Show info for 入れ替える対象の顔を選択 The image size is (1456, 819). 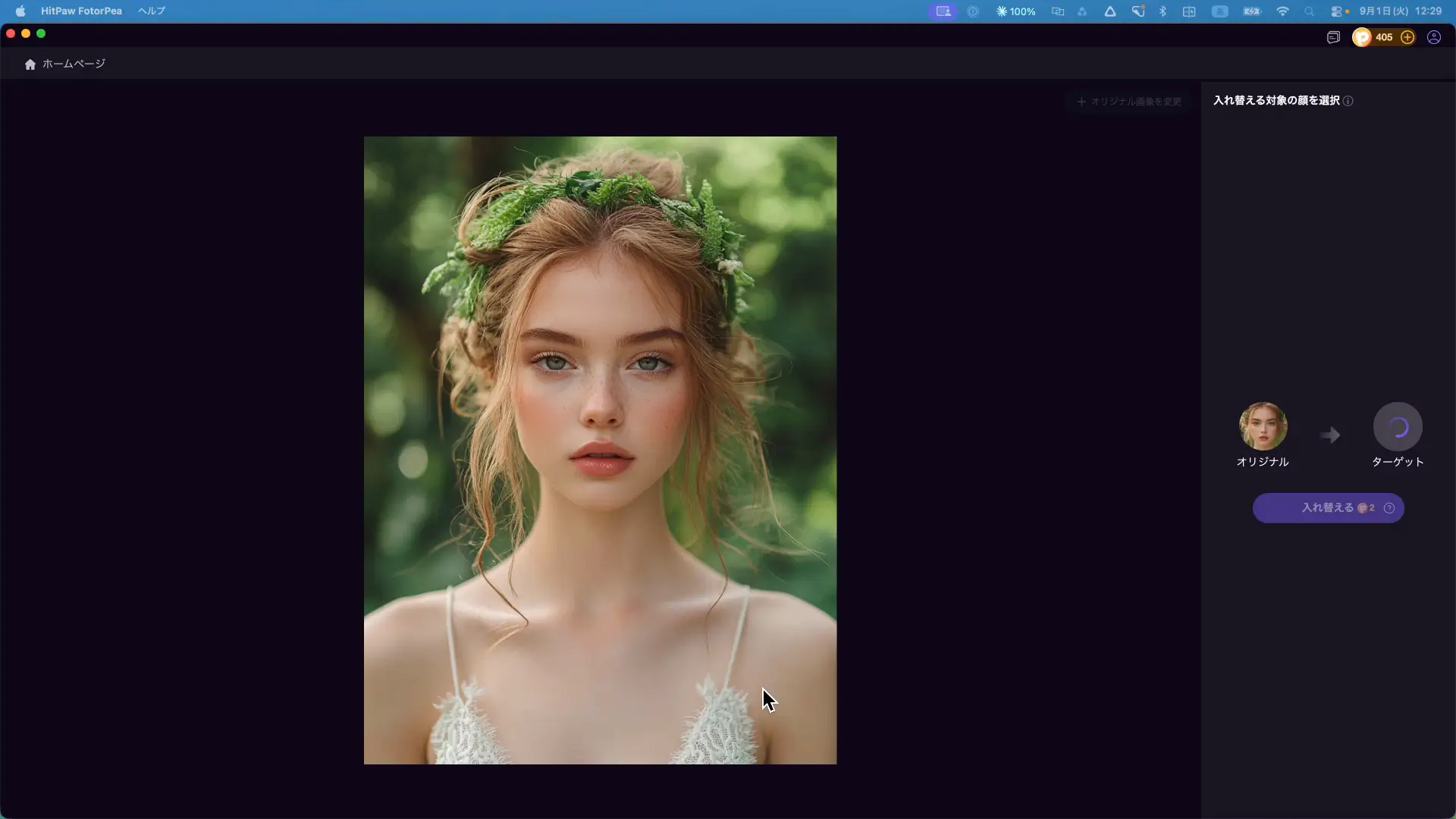[1348, 101]
